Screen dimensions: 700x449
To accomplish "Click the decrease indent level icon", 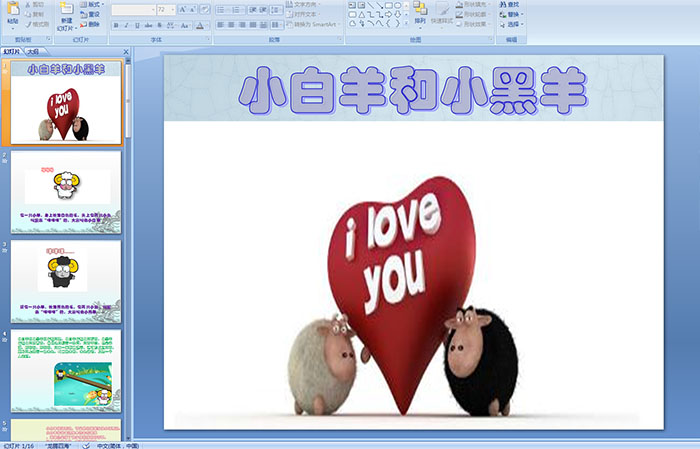I will (253, 10).
